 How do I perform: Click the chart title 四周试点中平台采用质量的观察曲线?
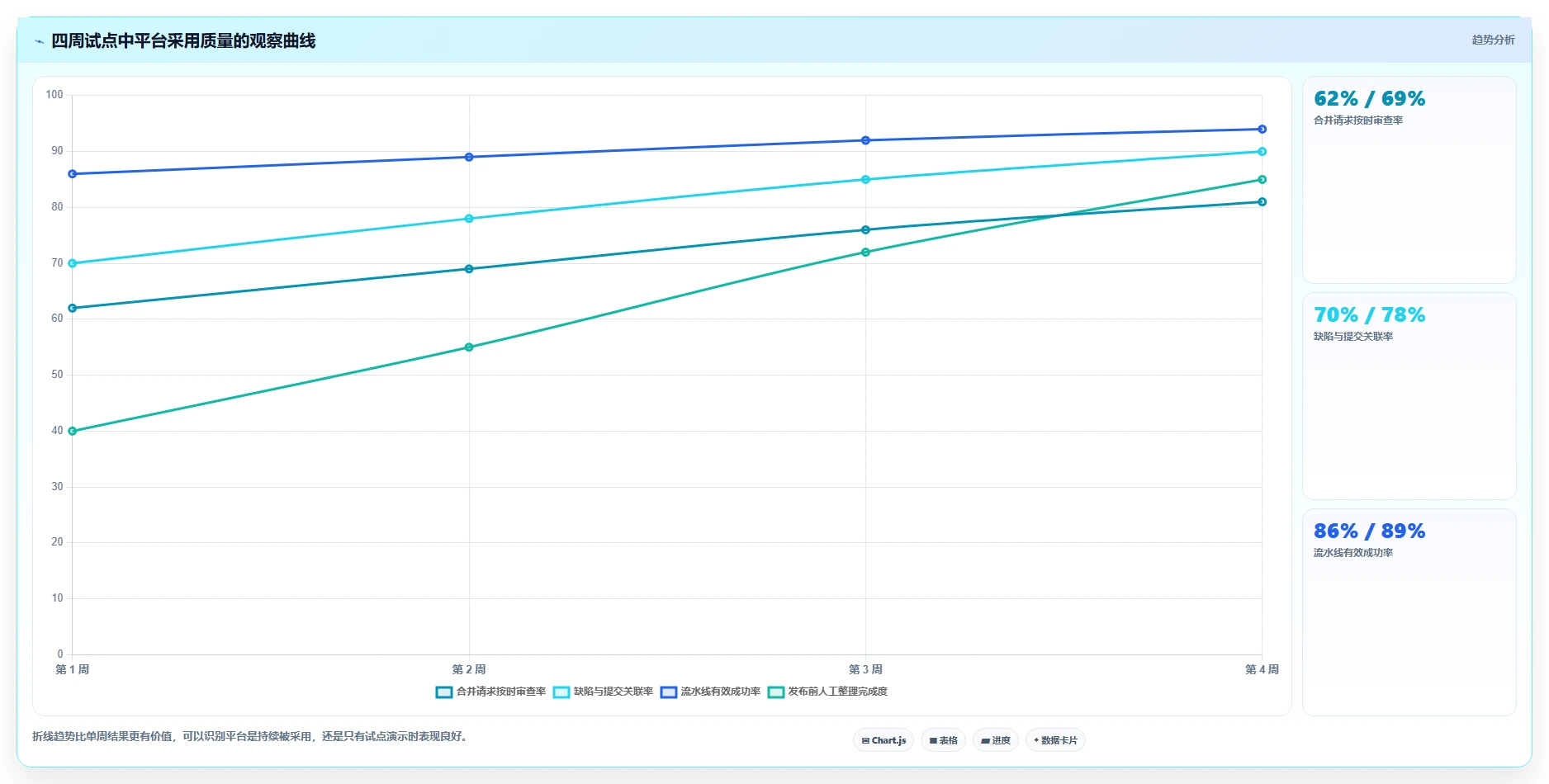point(183,41)
